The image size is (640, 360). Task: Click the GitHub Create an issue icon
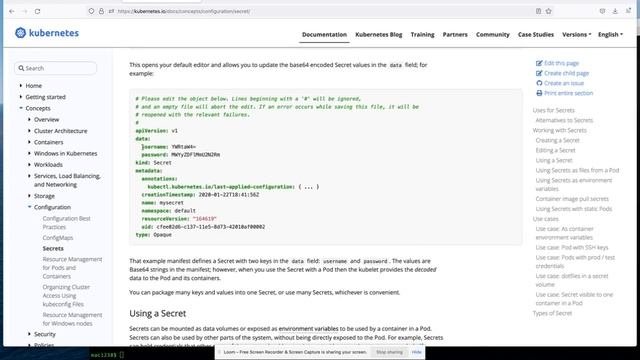coord(539,83)
